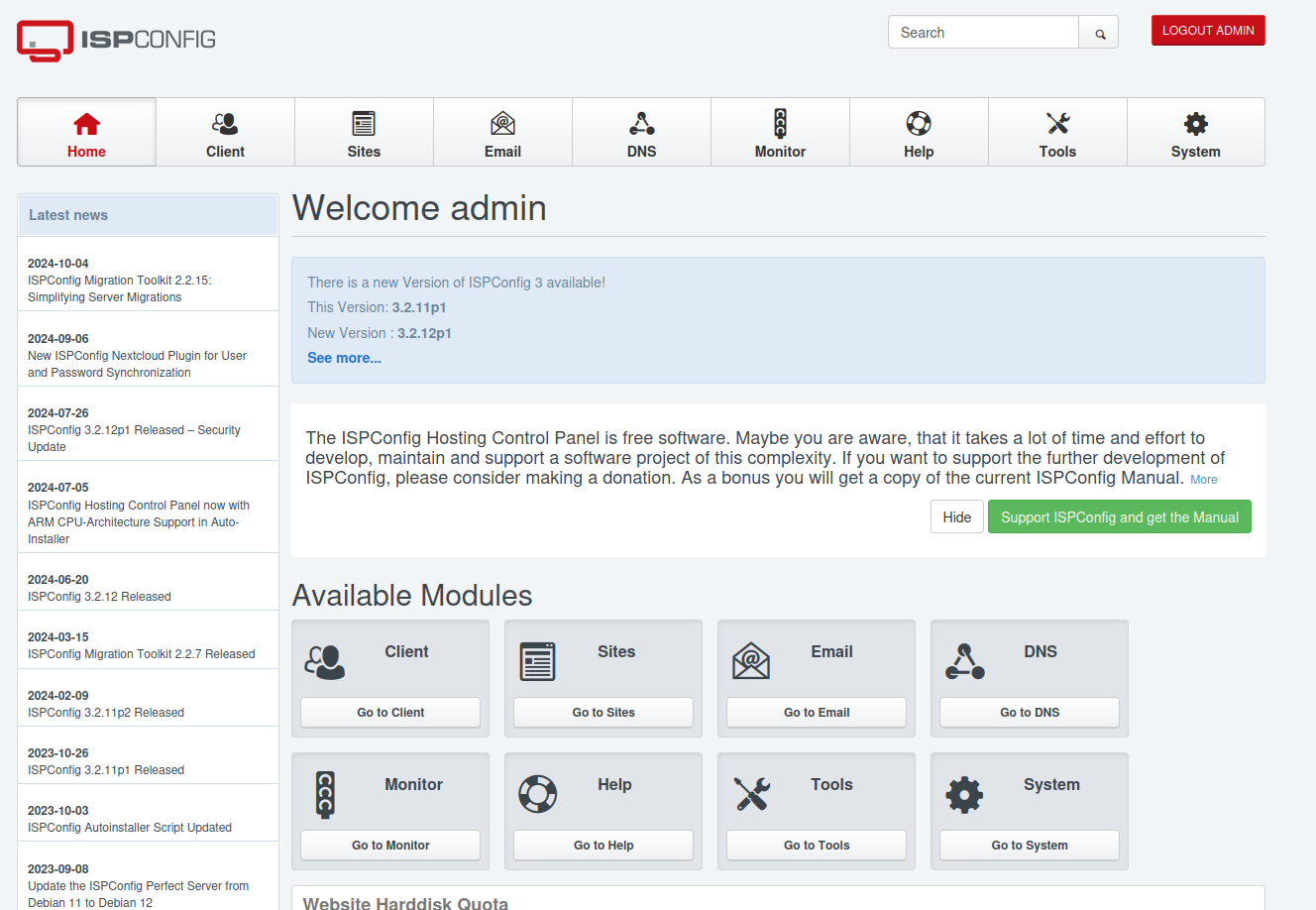Select the DNS tab label
The image size is (1316, 910).
pos(641,152)
